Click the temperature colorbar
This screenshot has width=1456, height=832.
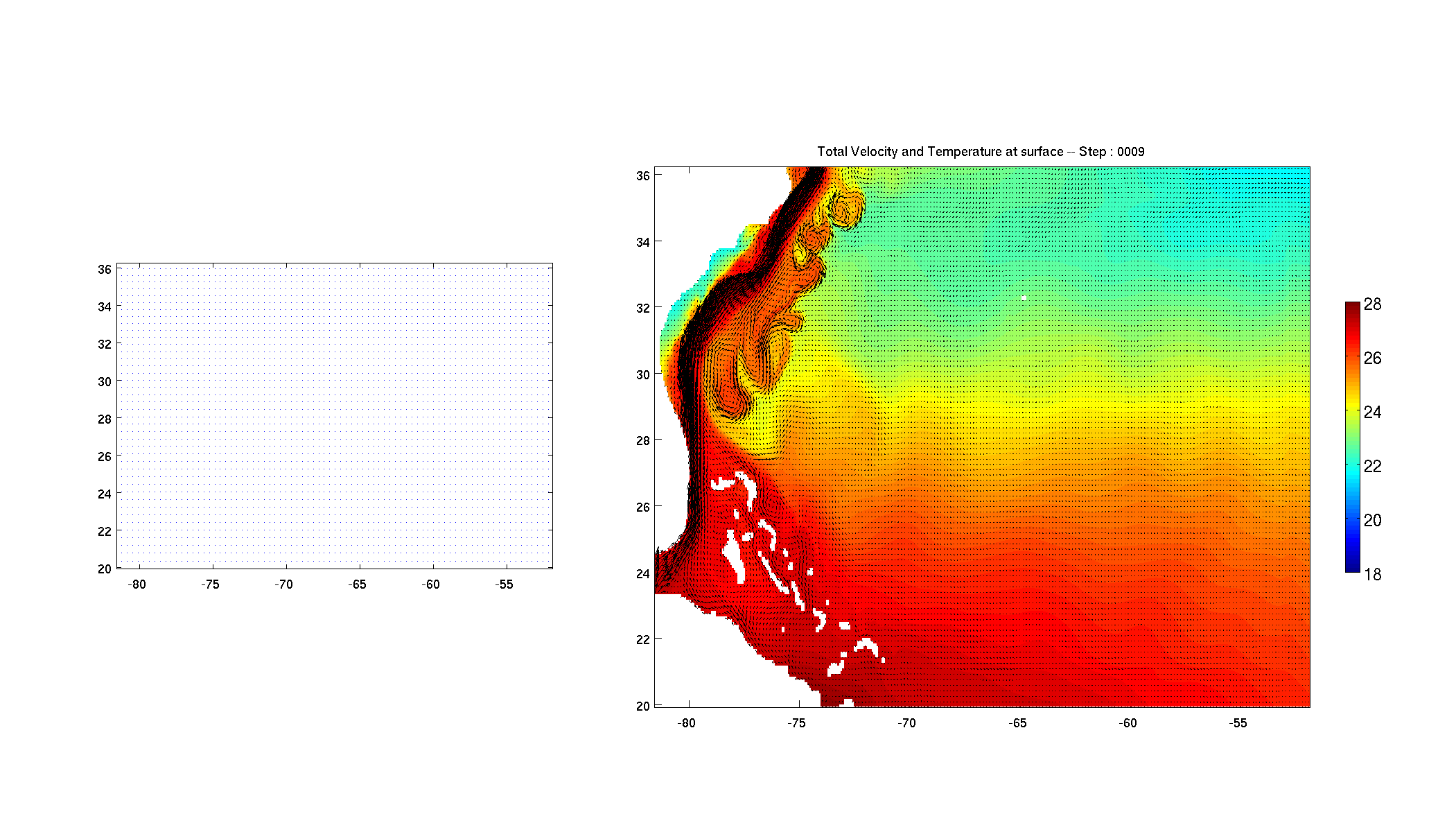(x=1352, y=437)
